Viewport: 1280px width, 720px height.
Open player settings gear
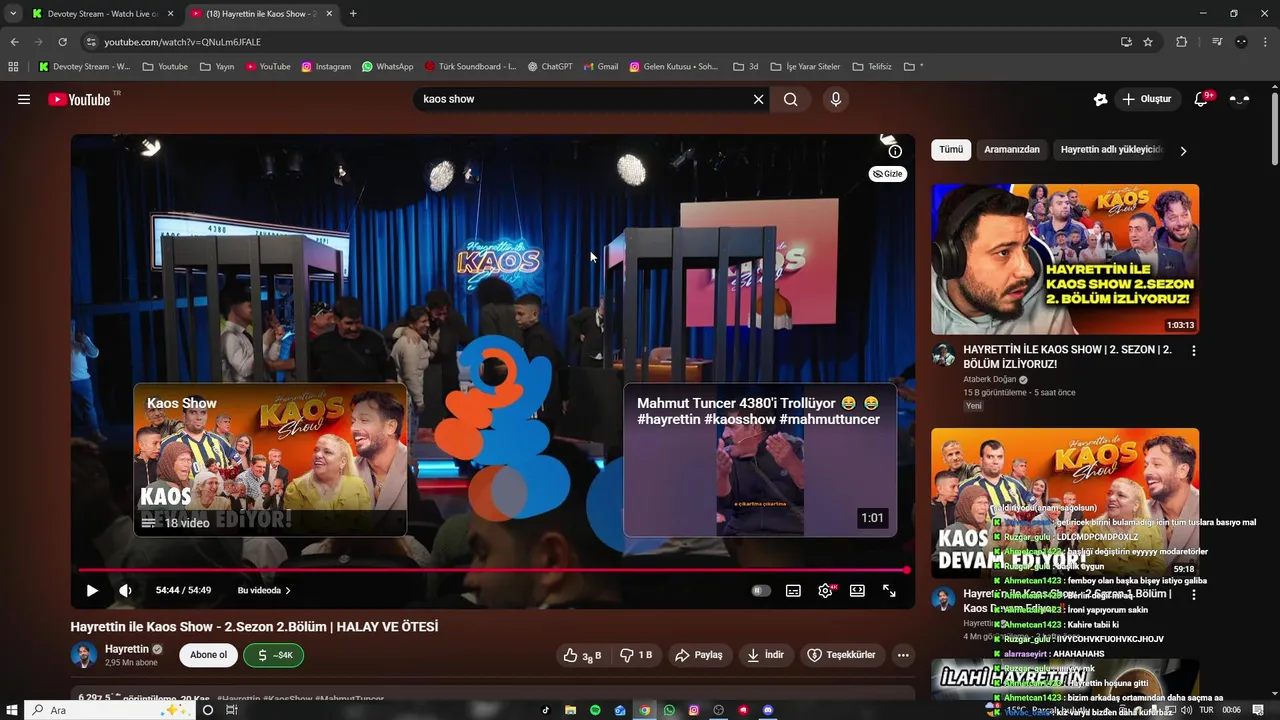coord(825,590)
